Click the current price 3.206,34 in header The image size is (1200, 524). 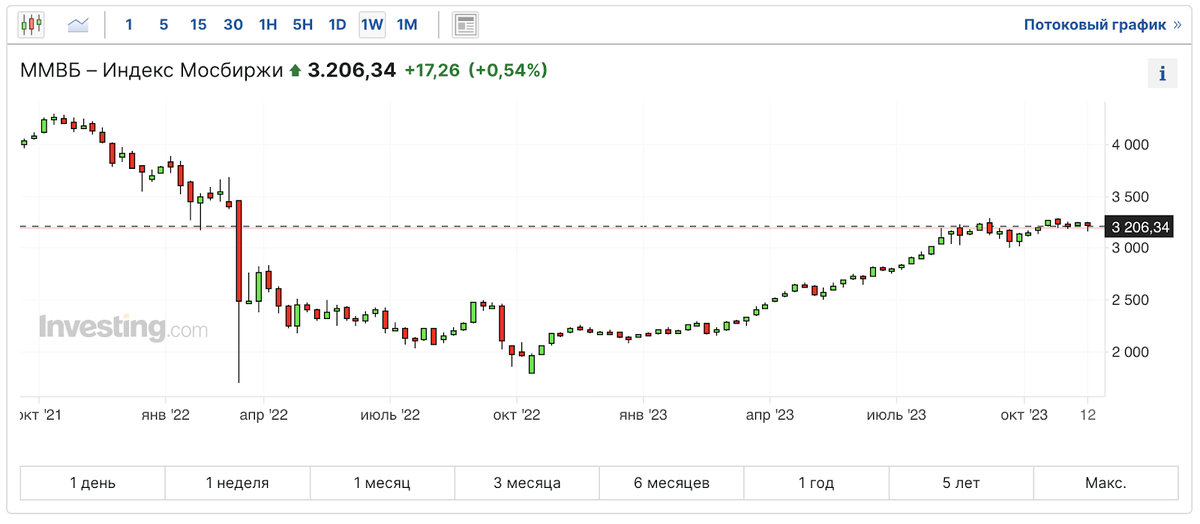pos(352,71)
